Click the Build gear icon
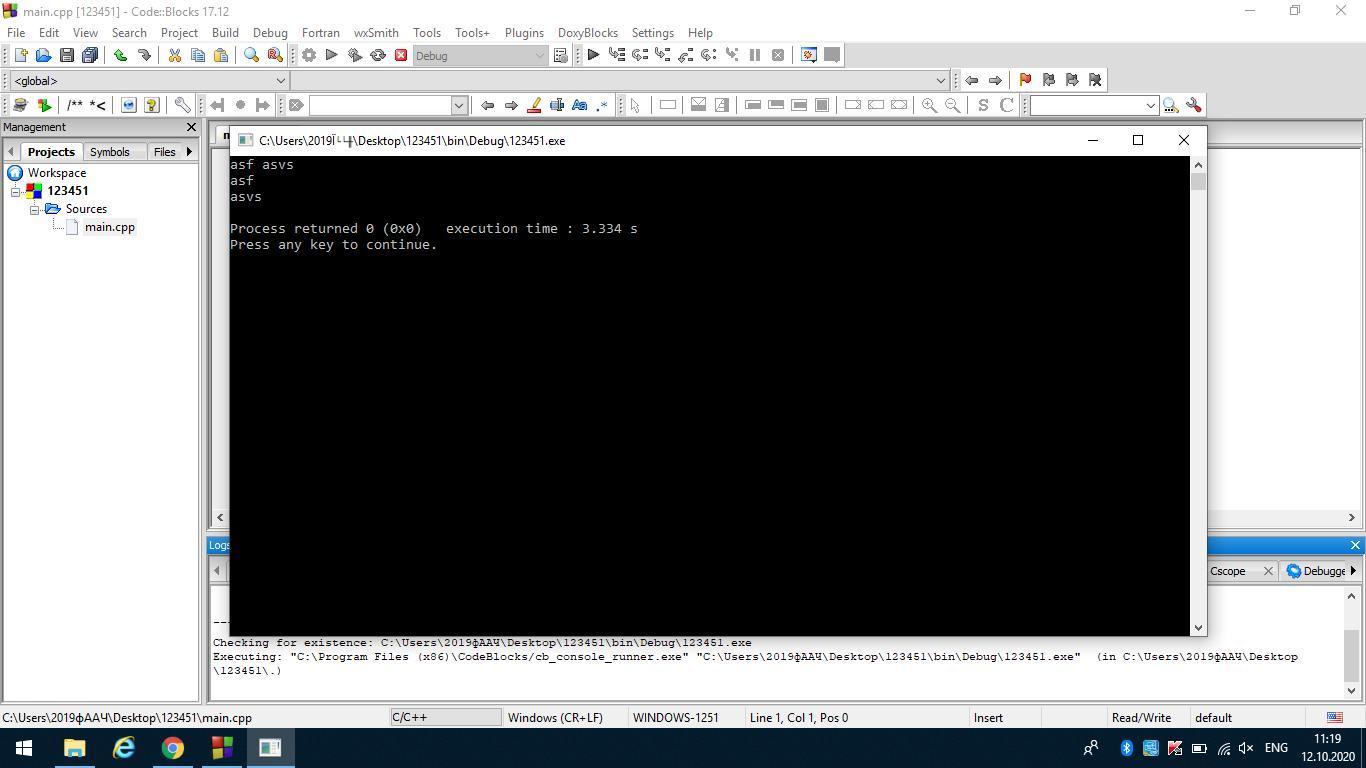Image resolution: width=1366 pixels, height=768 pixels. point(309,56)
